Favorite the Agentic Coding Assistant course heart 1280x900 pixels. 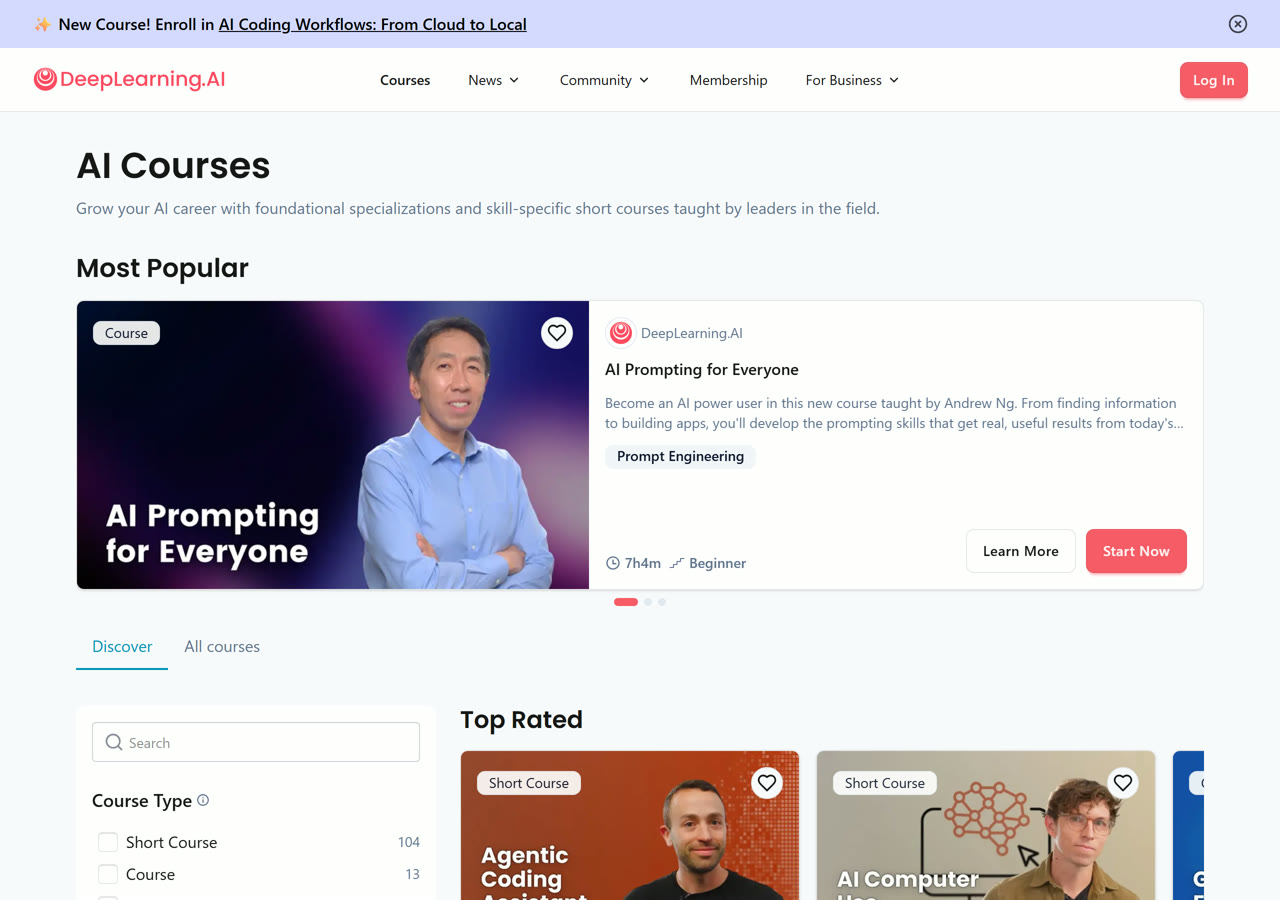[x=767, y=783]
